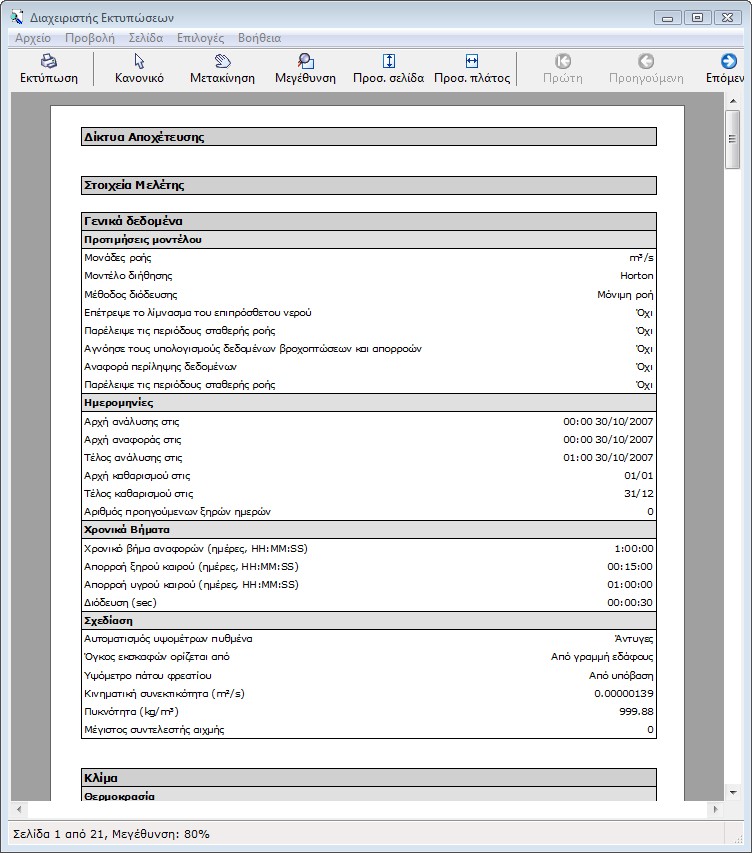This screenshot has width=752, height=853.
Task: Open the Επιλογές menu
Action: point(200,38)
